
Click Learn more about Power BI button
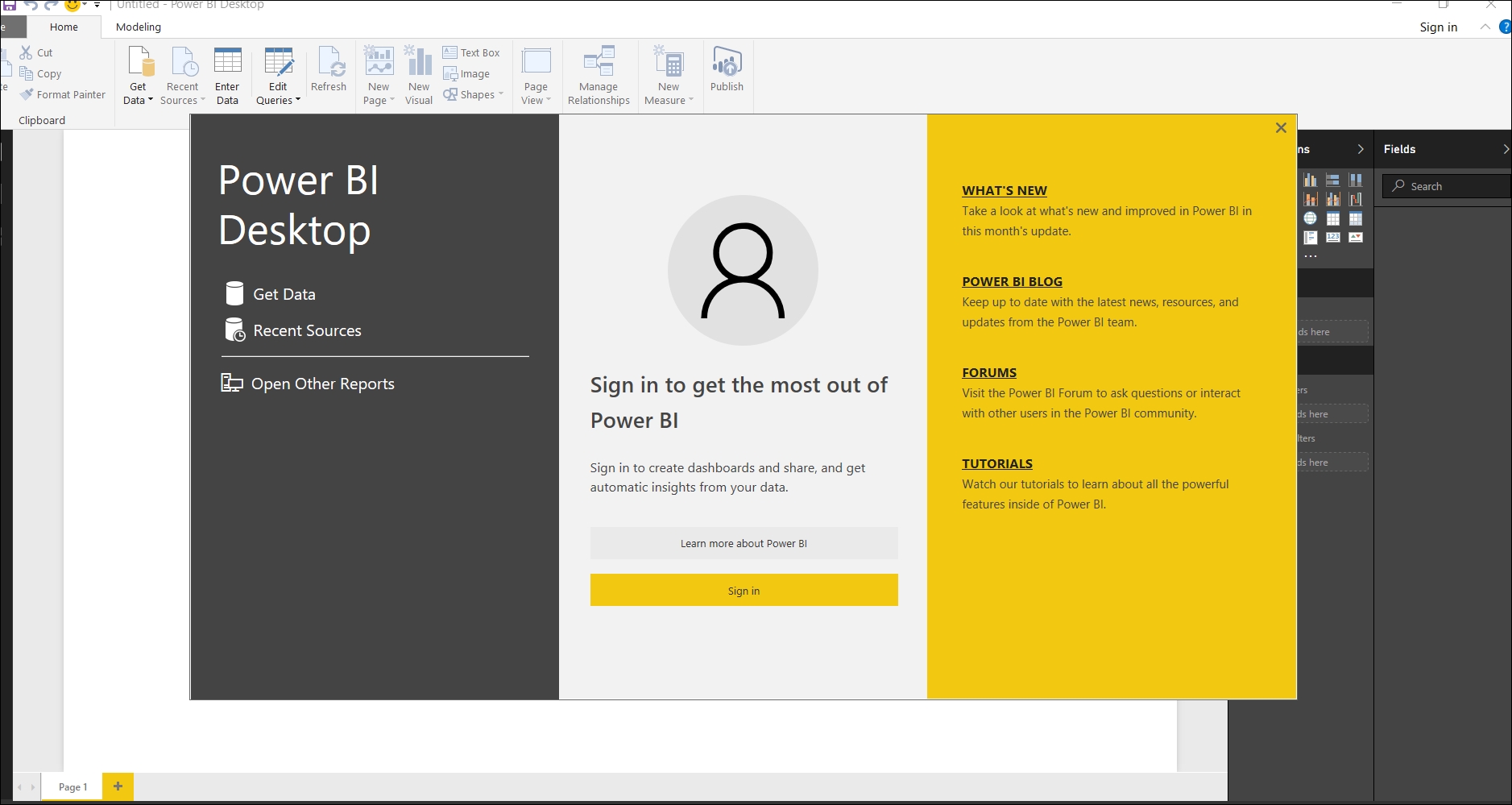(744, 543)
